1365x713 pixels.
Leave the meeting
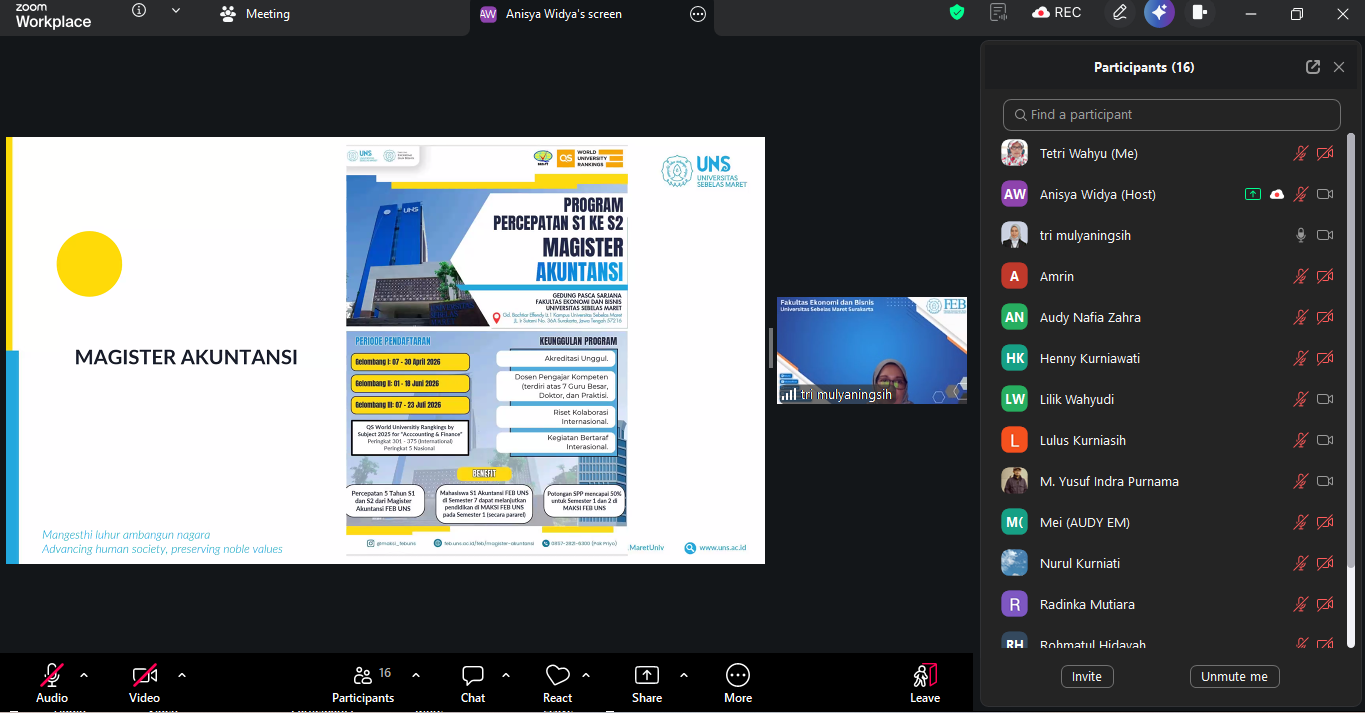tap(925, 683)
